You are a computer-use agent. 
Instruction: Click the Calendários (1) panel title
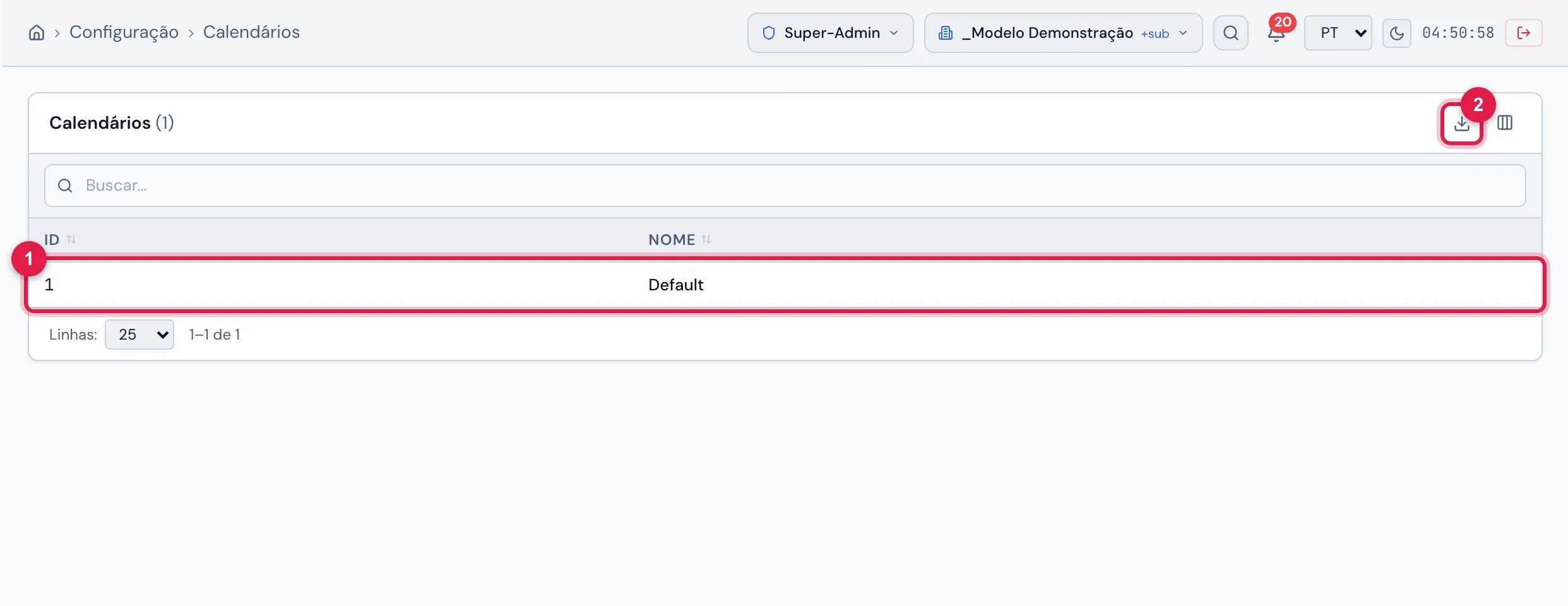point(112,123)
